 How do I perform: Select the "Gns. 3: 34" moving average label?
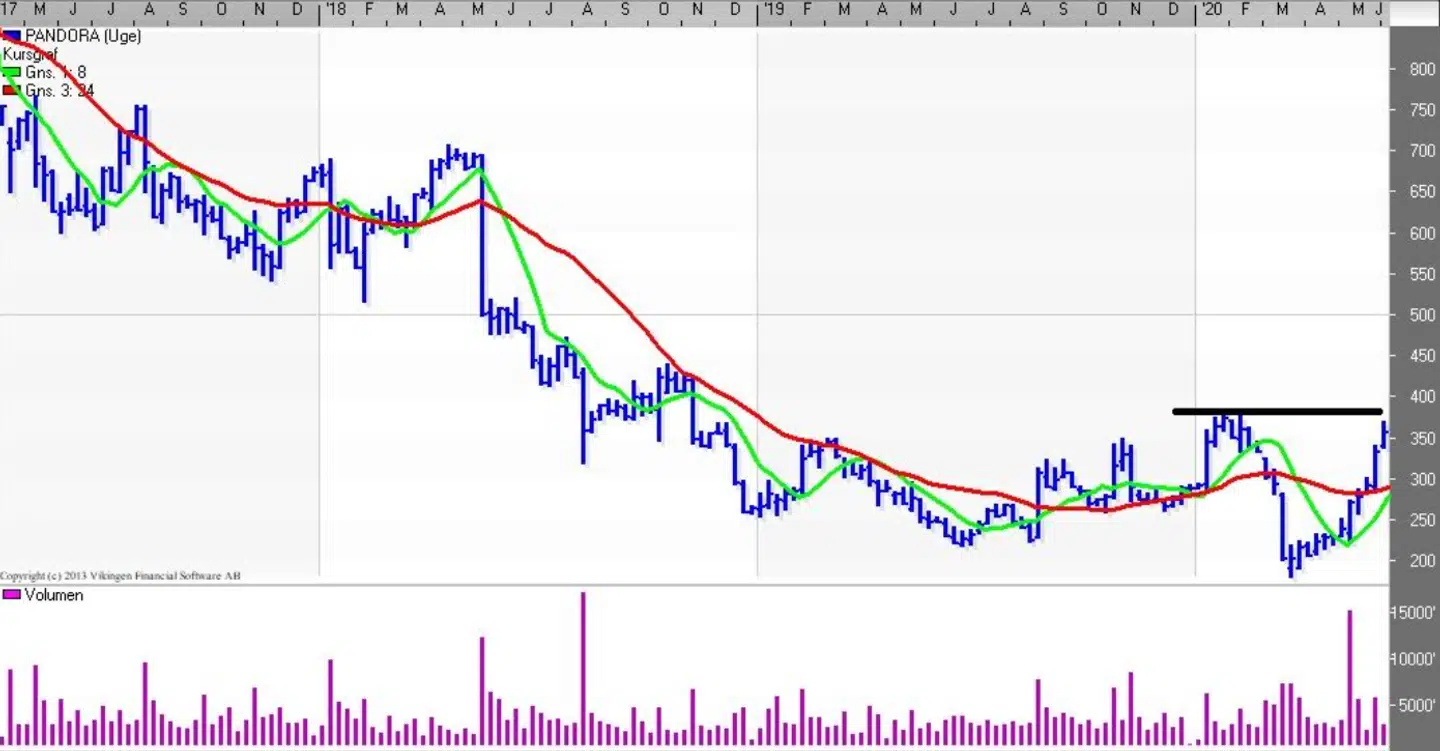[x=60, y=90]
